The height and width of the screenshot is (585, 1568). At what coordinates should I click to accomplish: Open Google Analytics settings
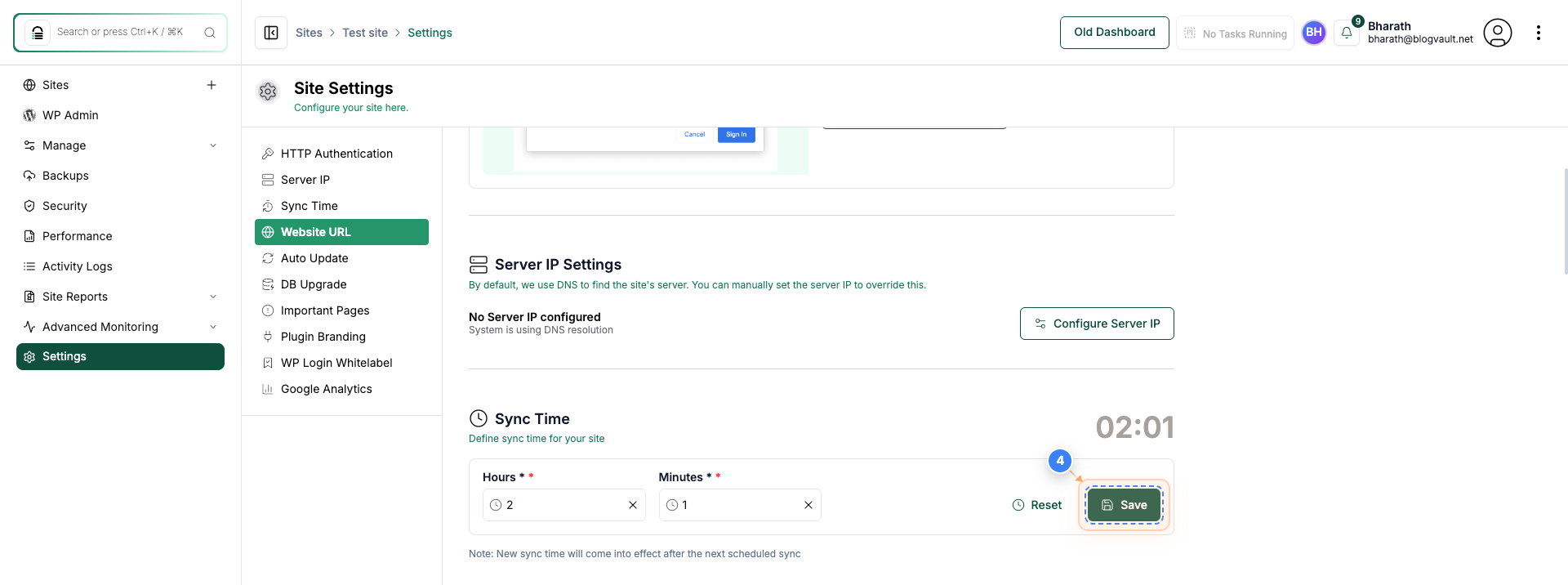pos(341,389)
